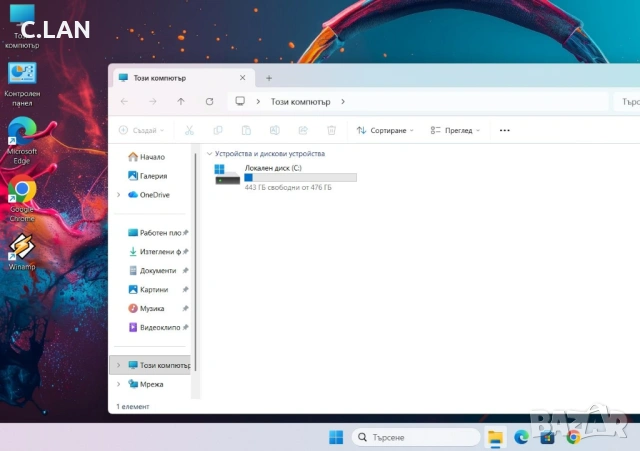
Task: Expand the Мрежа tree node
Action: [119, 384]
